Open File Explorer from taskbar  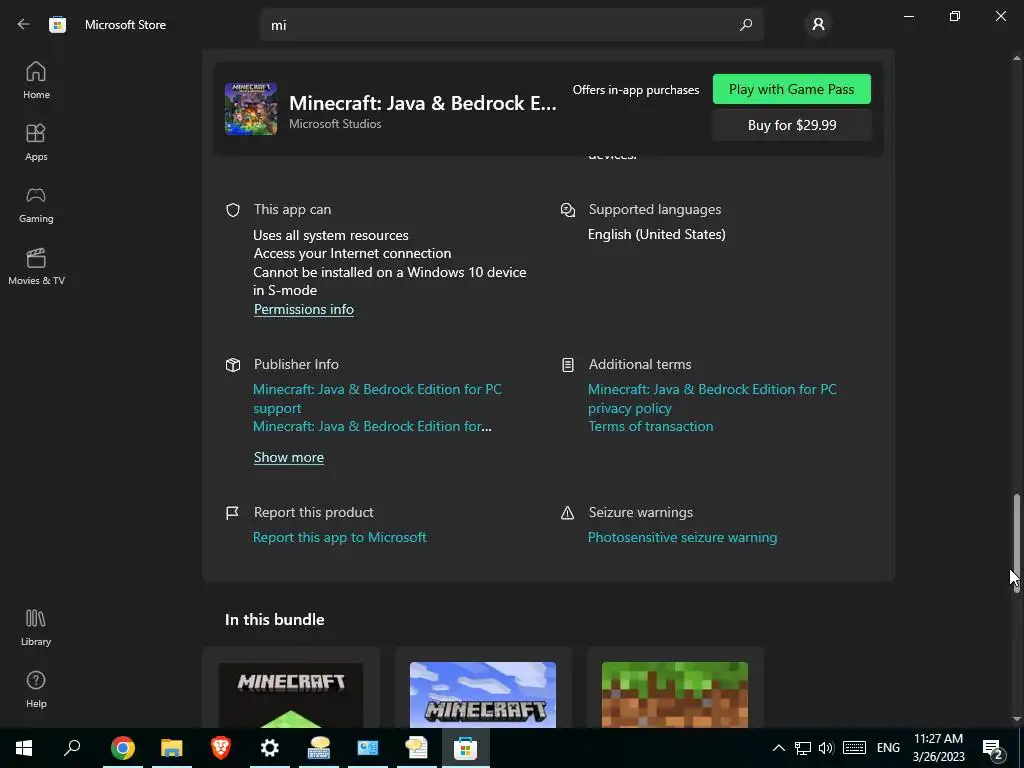(x=171, y=748)
